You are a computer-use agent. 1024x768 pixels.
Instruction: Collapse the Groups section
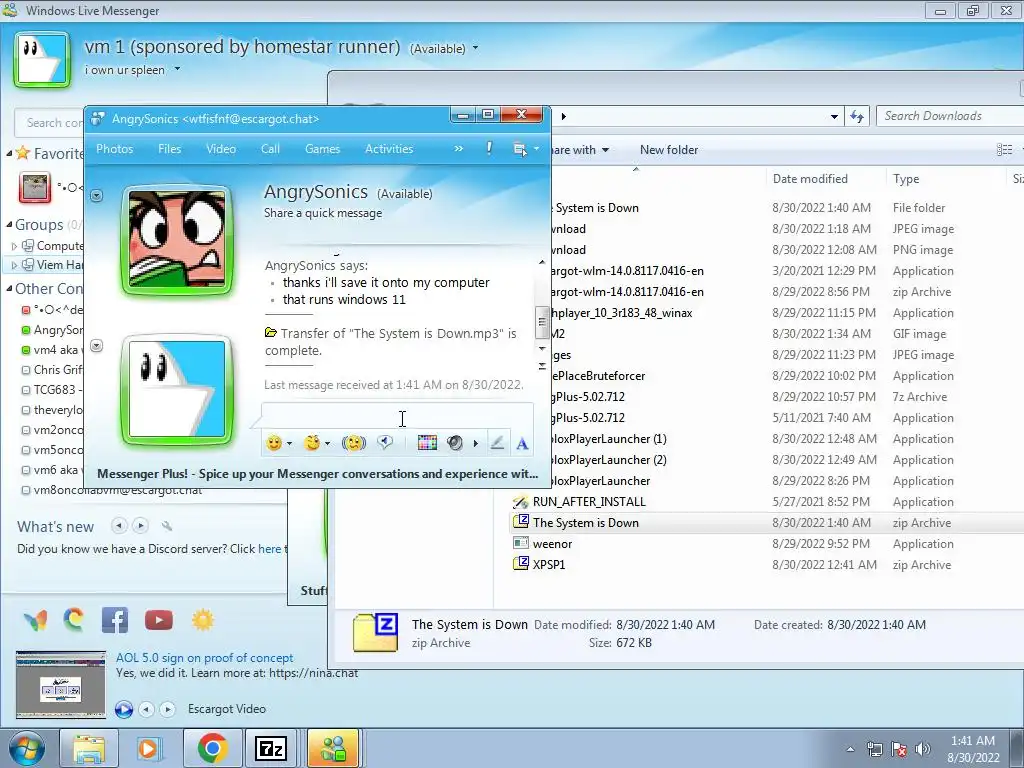(9, 225)
